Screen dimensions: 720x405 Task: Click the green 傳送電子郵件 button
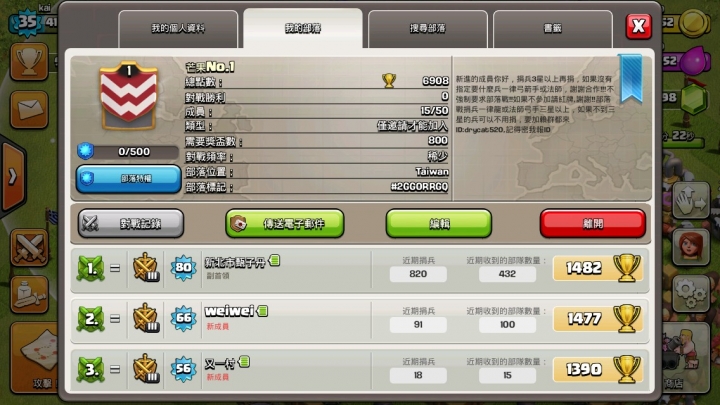(x=285, y=224)
